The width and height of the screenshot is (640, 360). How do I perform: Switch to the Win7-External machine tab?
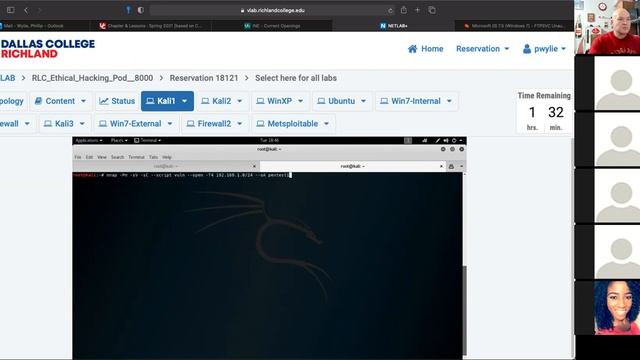(x=136, y=124)
